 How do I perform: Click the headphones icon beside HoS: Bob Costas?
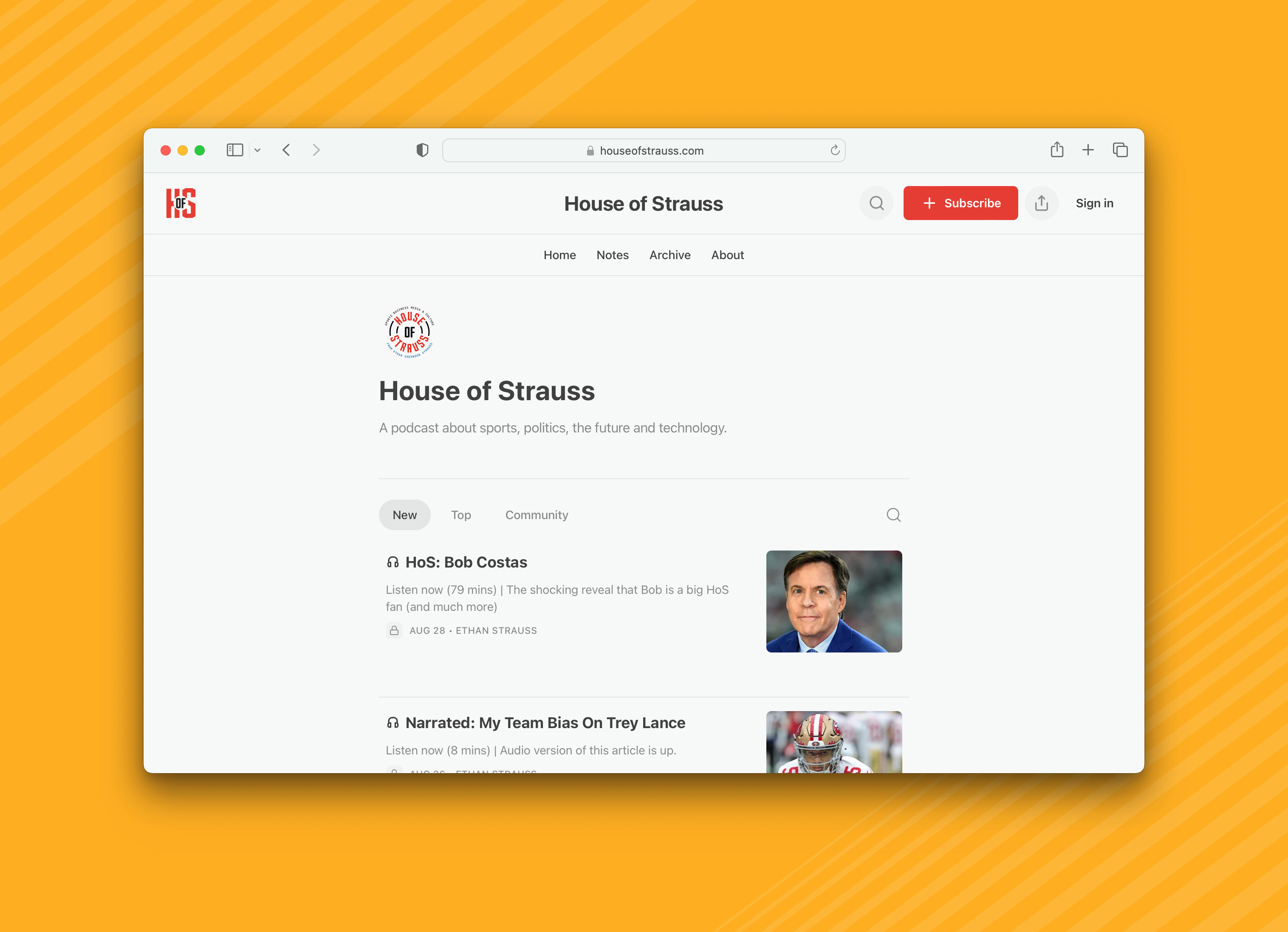(x=393, y=562)
